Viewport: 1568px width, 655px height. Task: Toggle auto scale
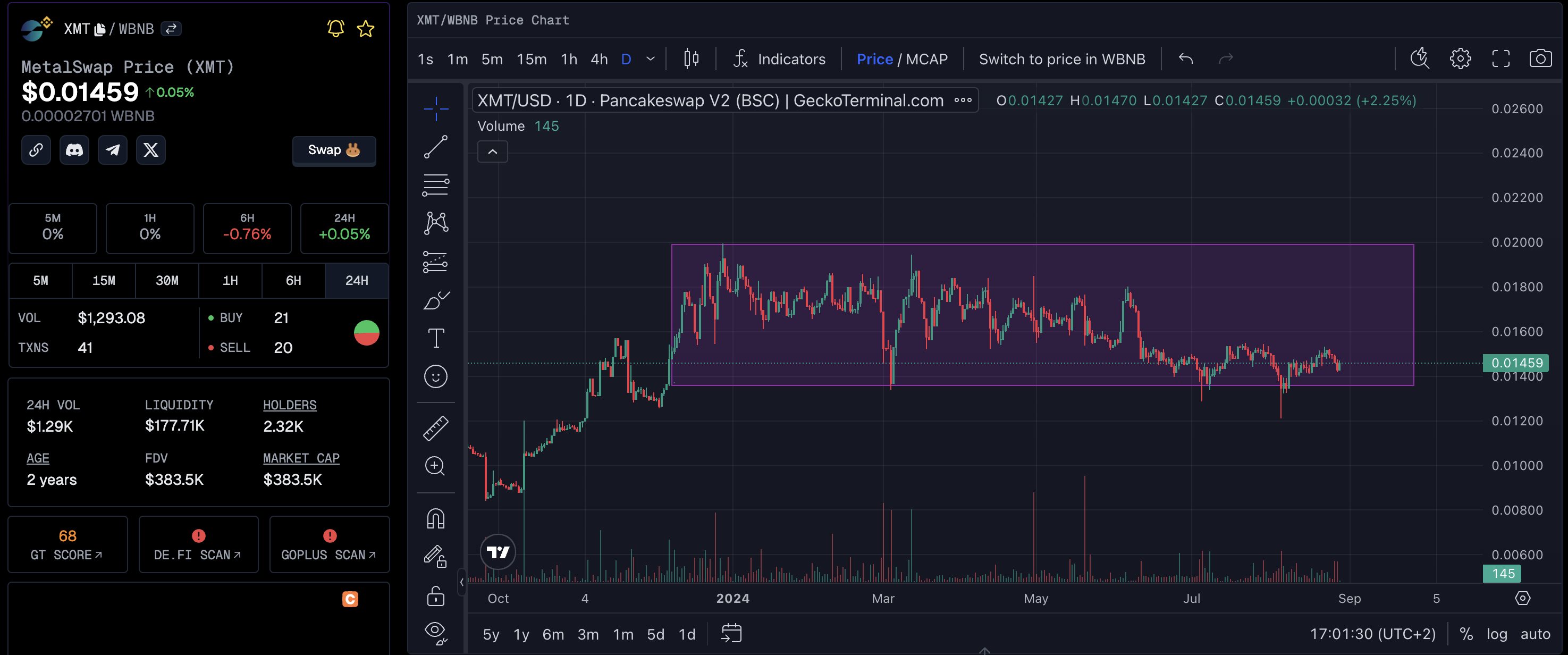[x=1535, y=634]
